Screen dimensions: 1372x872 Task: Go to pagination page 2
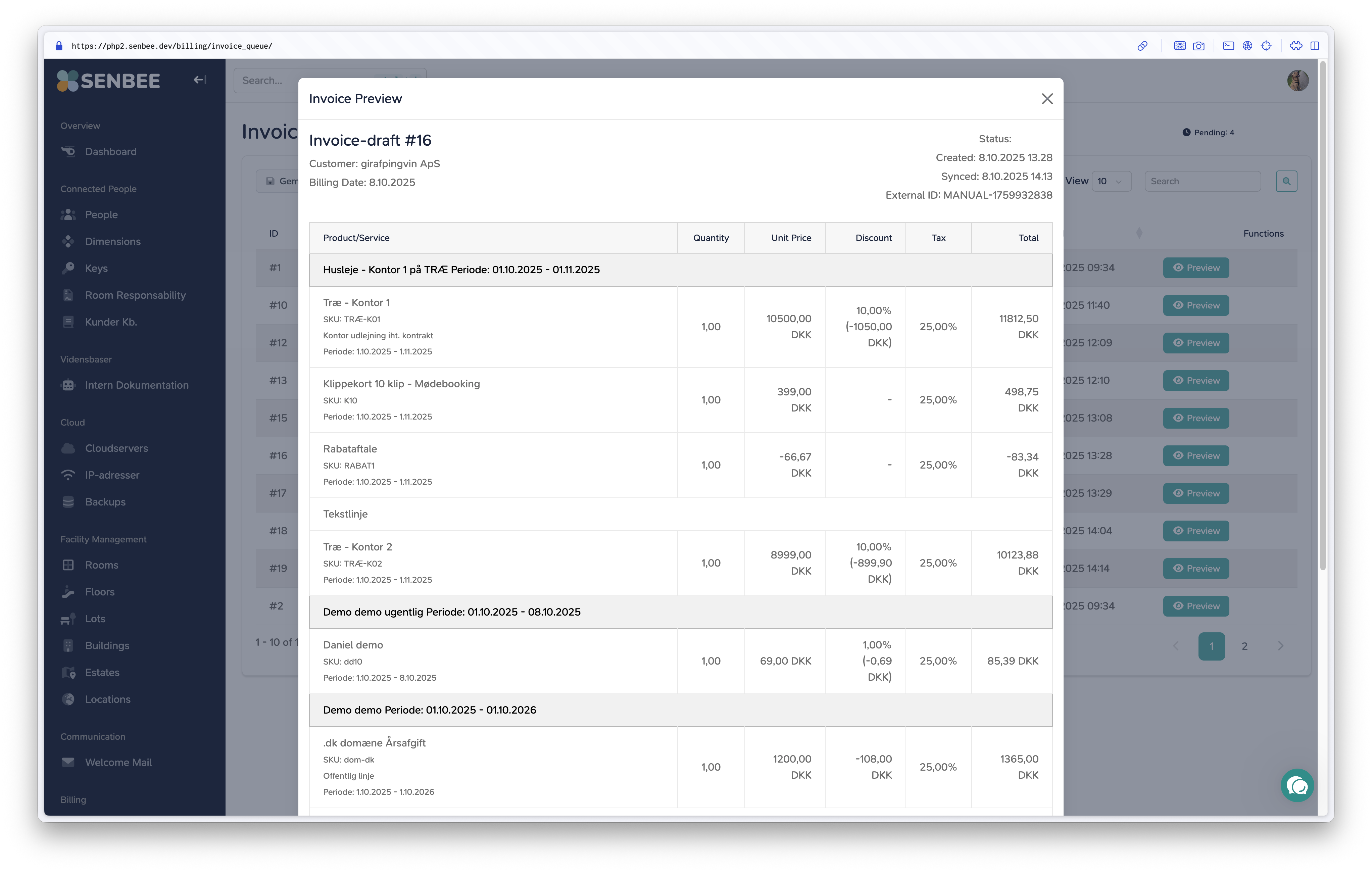tap(1244, 646)
